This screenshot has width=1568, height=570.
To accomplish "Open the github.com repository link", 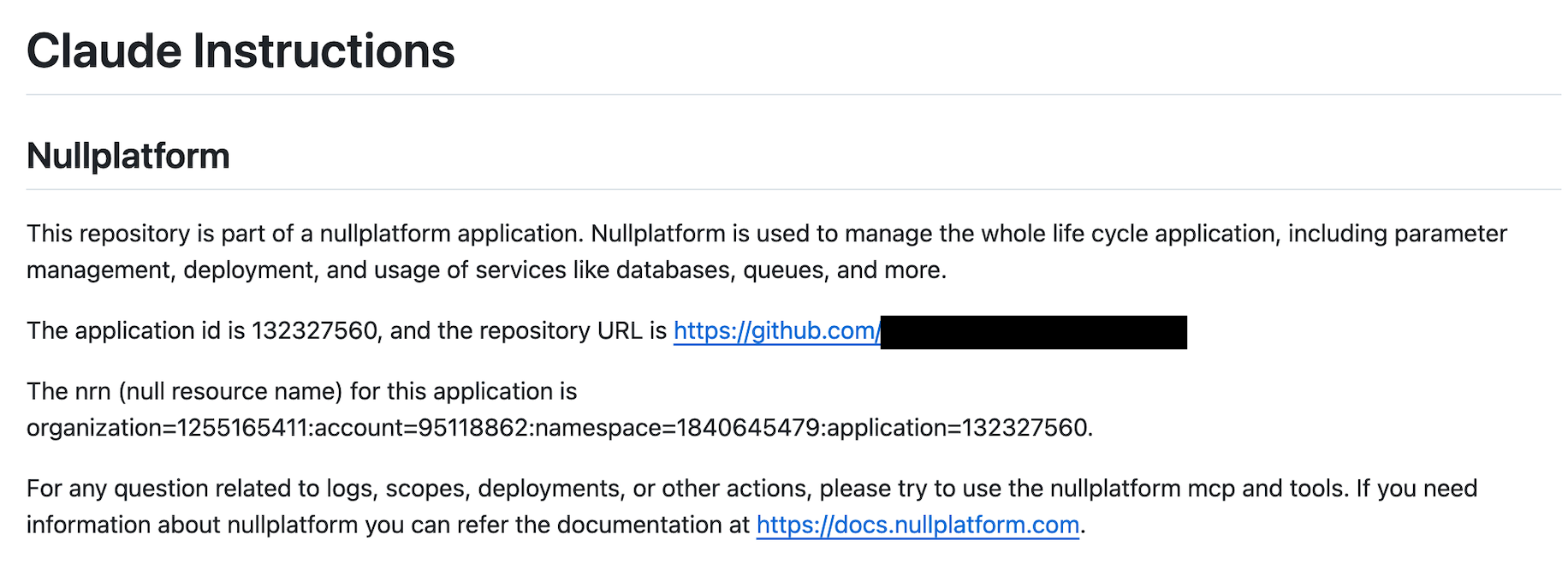I will click(x=775, y=331).
